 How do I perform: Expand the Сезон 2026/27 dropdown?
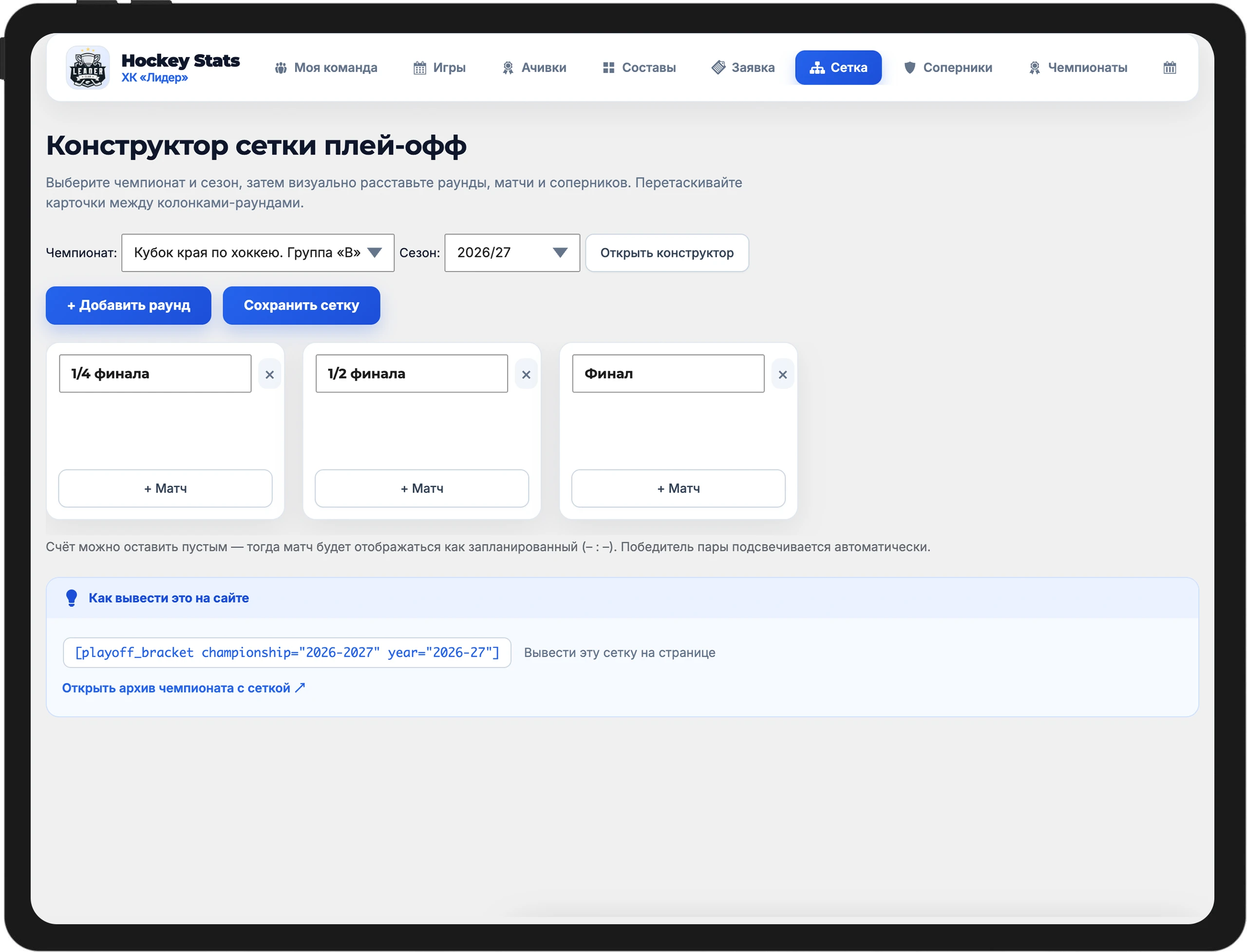(512, 253)
